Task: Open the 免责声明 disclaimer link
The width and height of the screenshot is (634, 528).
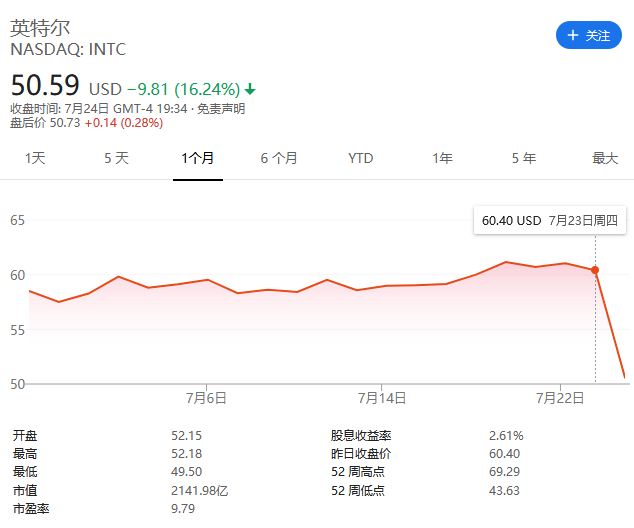Action: 221,109
